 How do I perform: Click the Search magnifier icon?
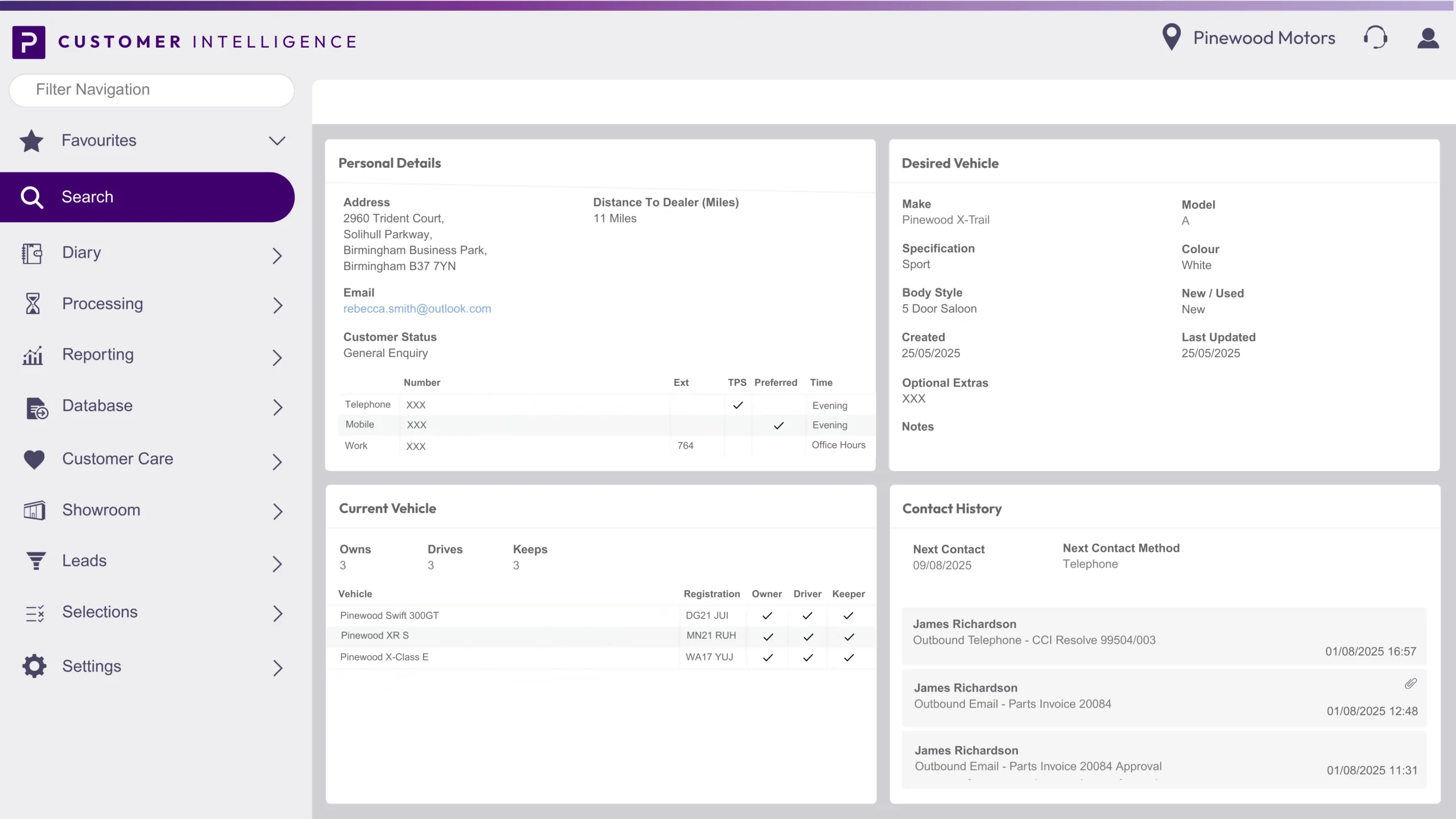32,197
